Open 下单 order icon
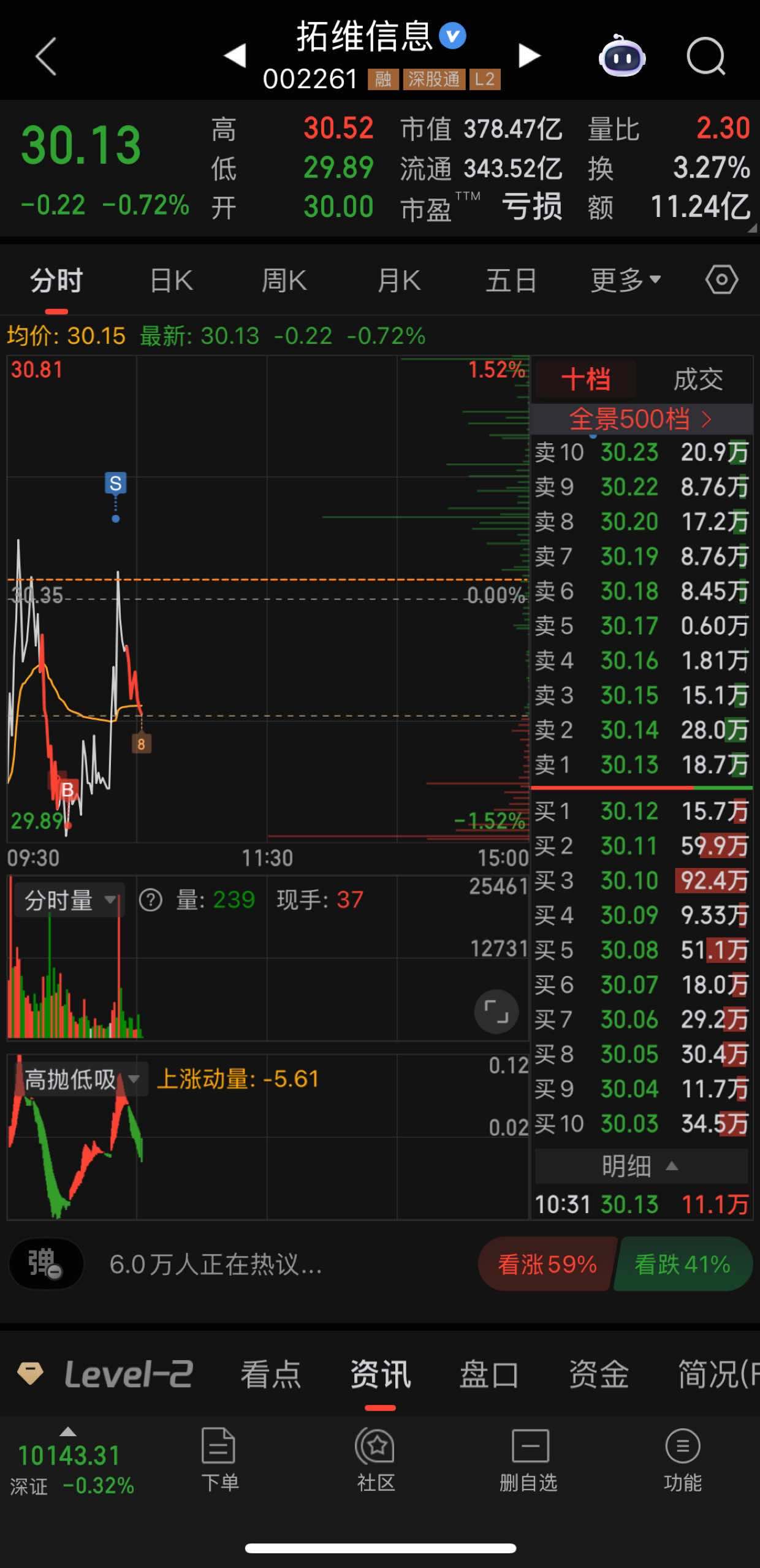Viewport: 760px width, 1568px height. coord(219,1459)
